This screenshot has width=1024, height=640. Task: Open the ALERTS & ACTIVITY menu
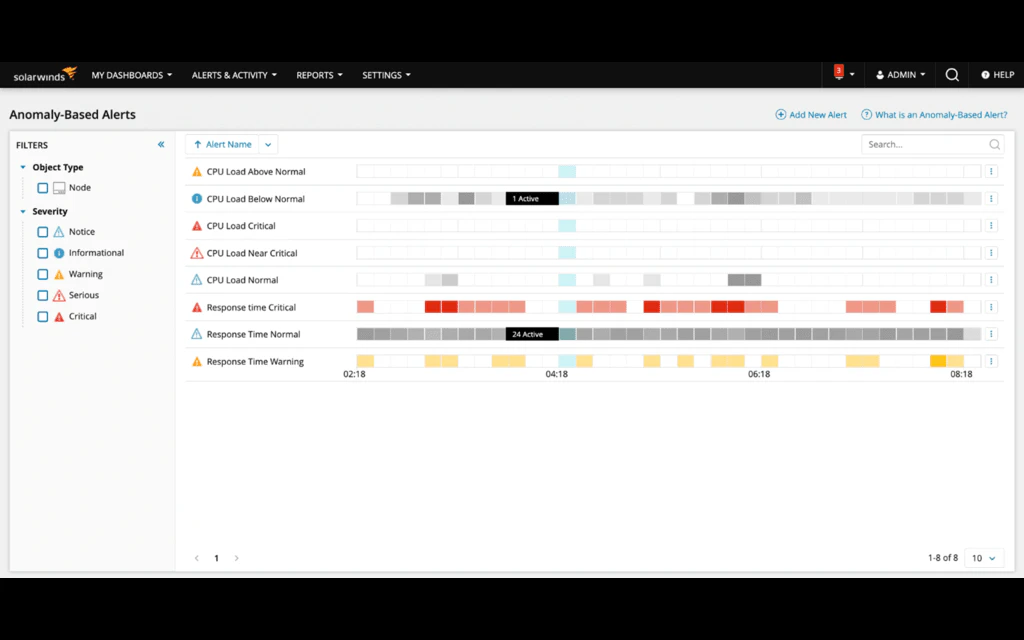(233, 74)
